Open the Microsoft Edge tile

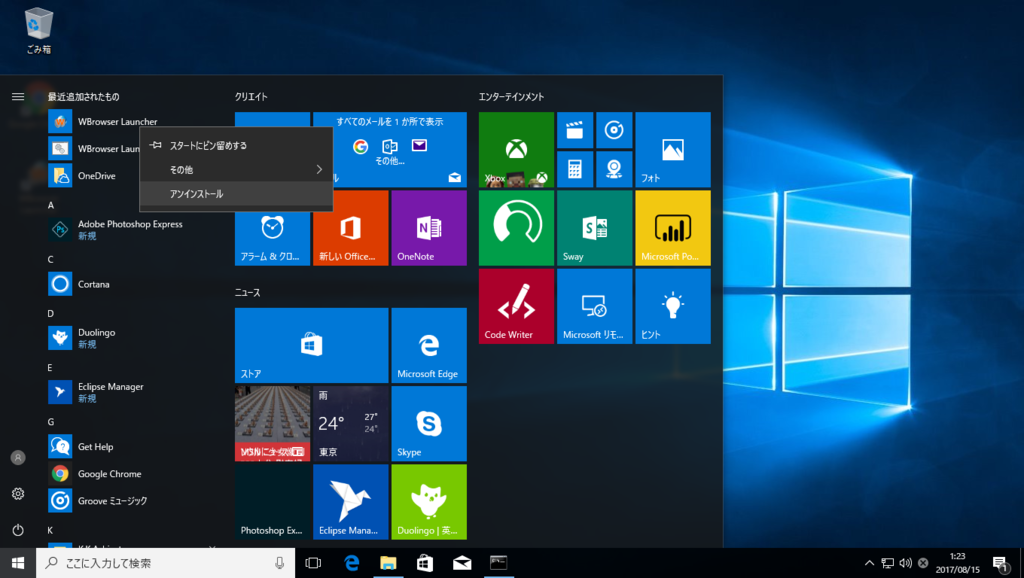coord(429,345)
